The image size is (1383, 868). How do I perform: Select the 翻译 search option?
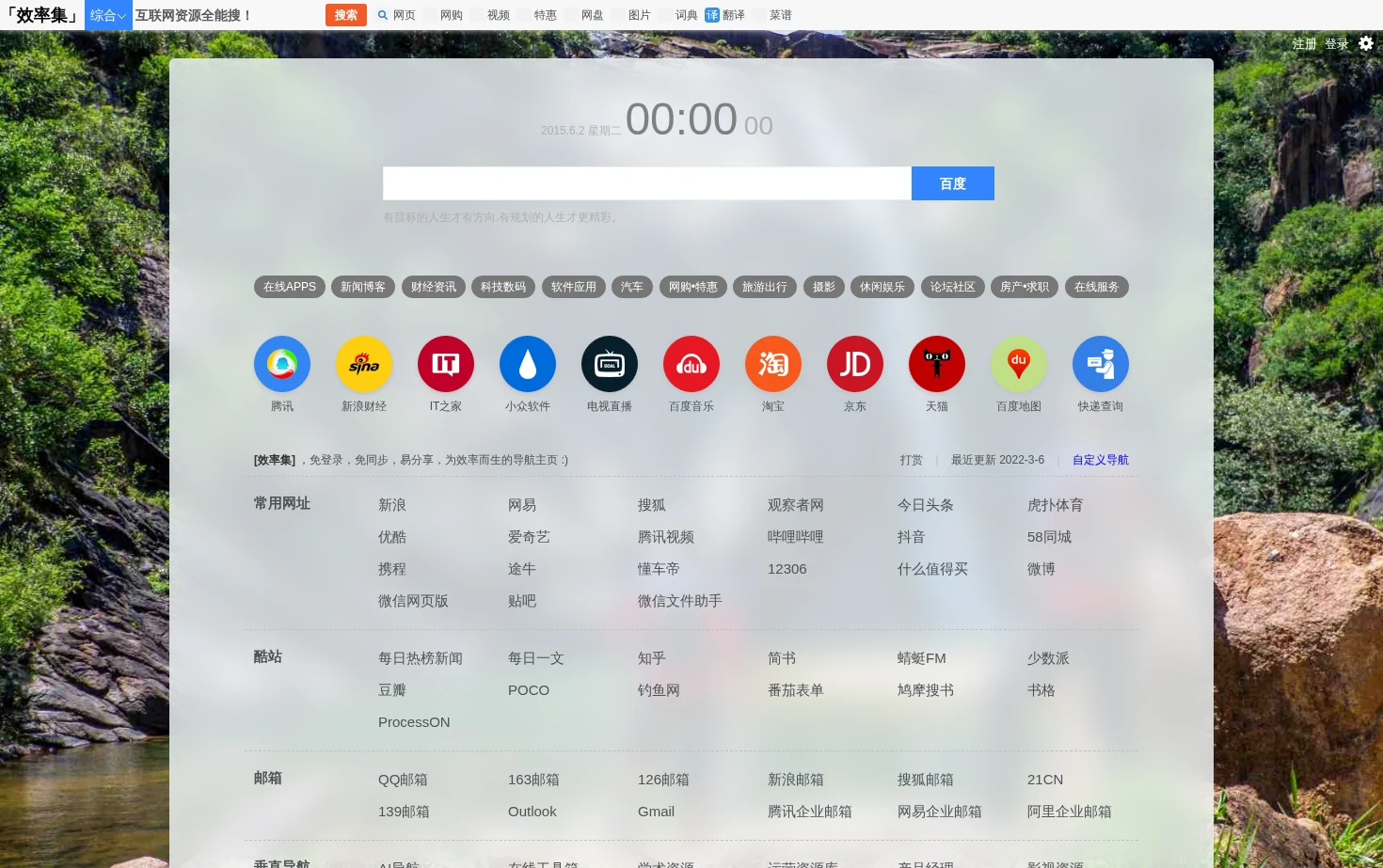click(725, 15)
